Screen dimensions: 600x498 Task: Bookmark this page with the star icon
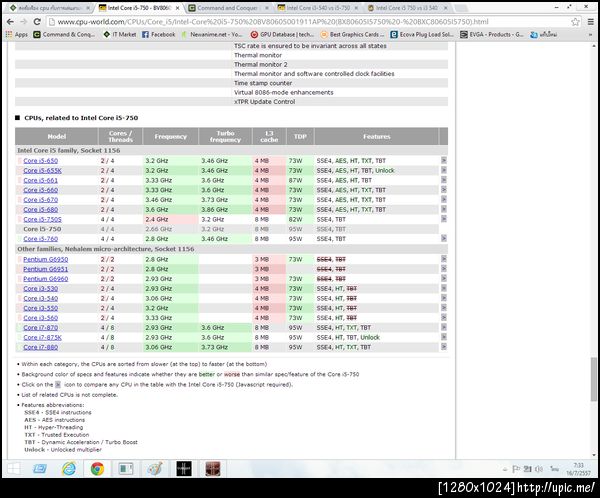point(575,22)
